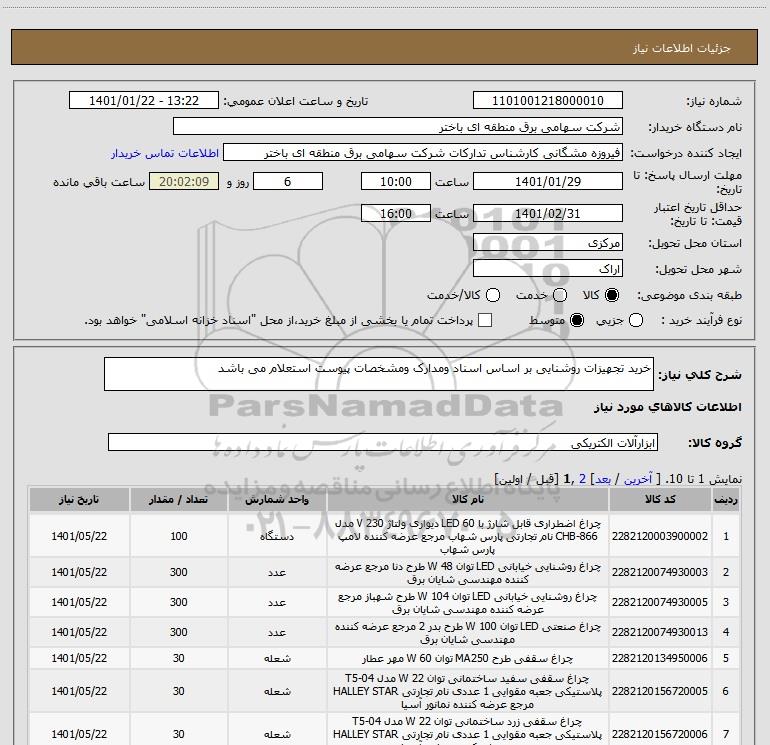
Task: Click product code 2282120156720006
Action: [x=660, y=734]
